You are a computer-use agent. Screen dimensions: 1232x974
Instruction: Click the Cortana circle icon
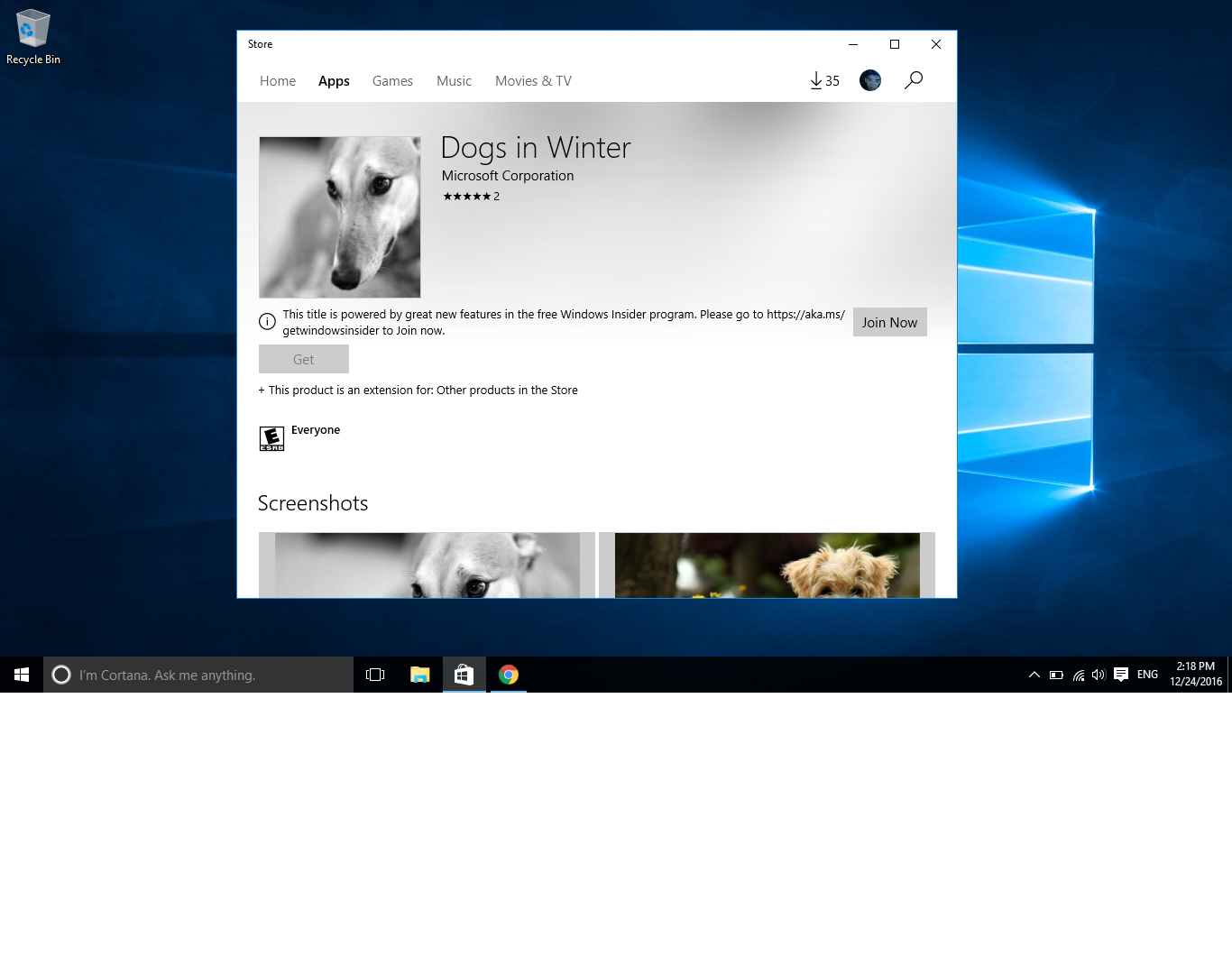click(61, 675)
